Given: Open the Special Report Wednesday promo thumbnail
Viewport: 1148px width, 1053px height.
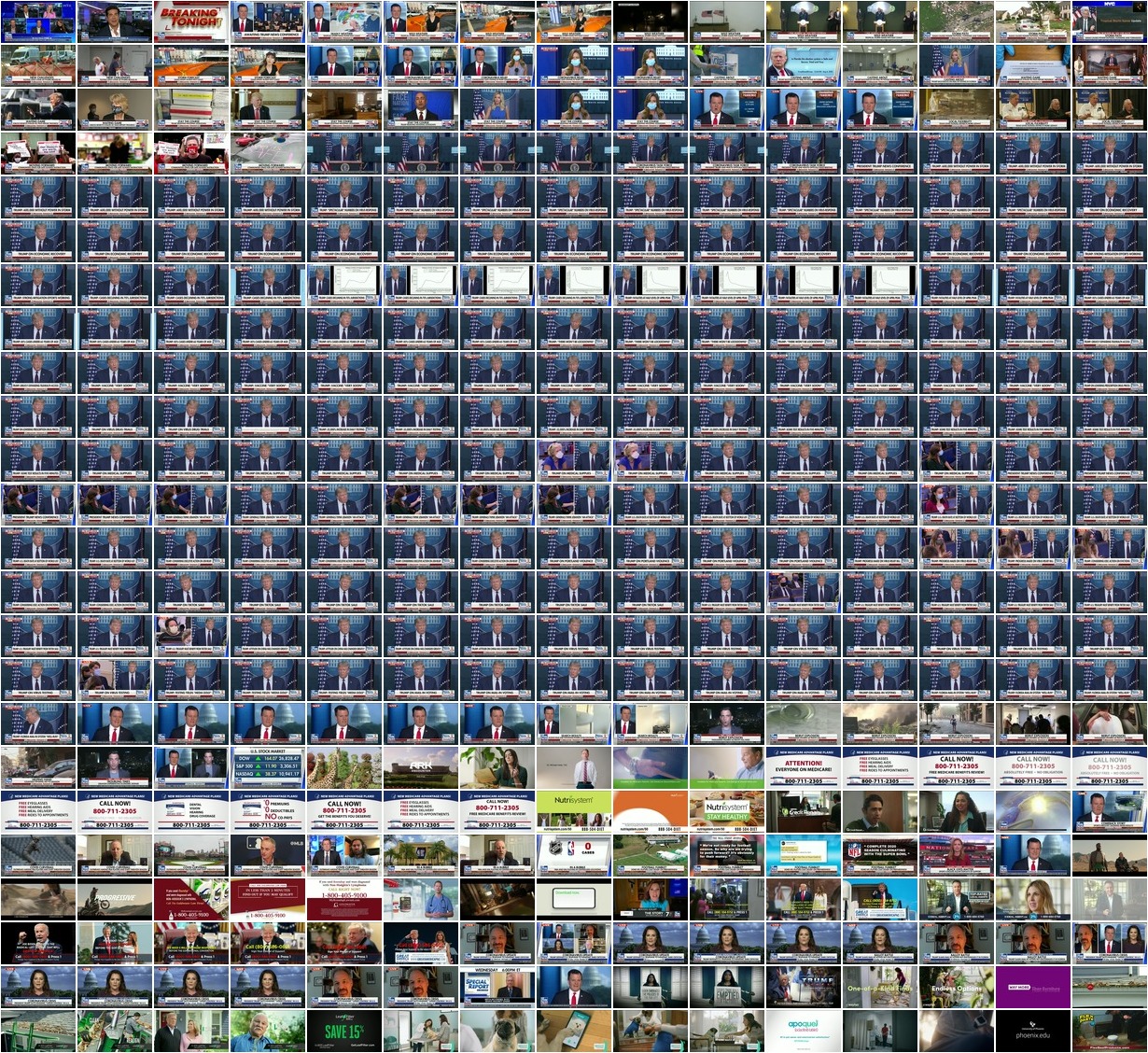Looking at the screenshot, I should point(497,986).
